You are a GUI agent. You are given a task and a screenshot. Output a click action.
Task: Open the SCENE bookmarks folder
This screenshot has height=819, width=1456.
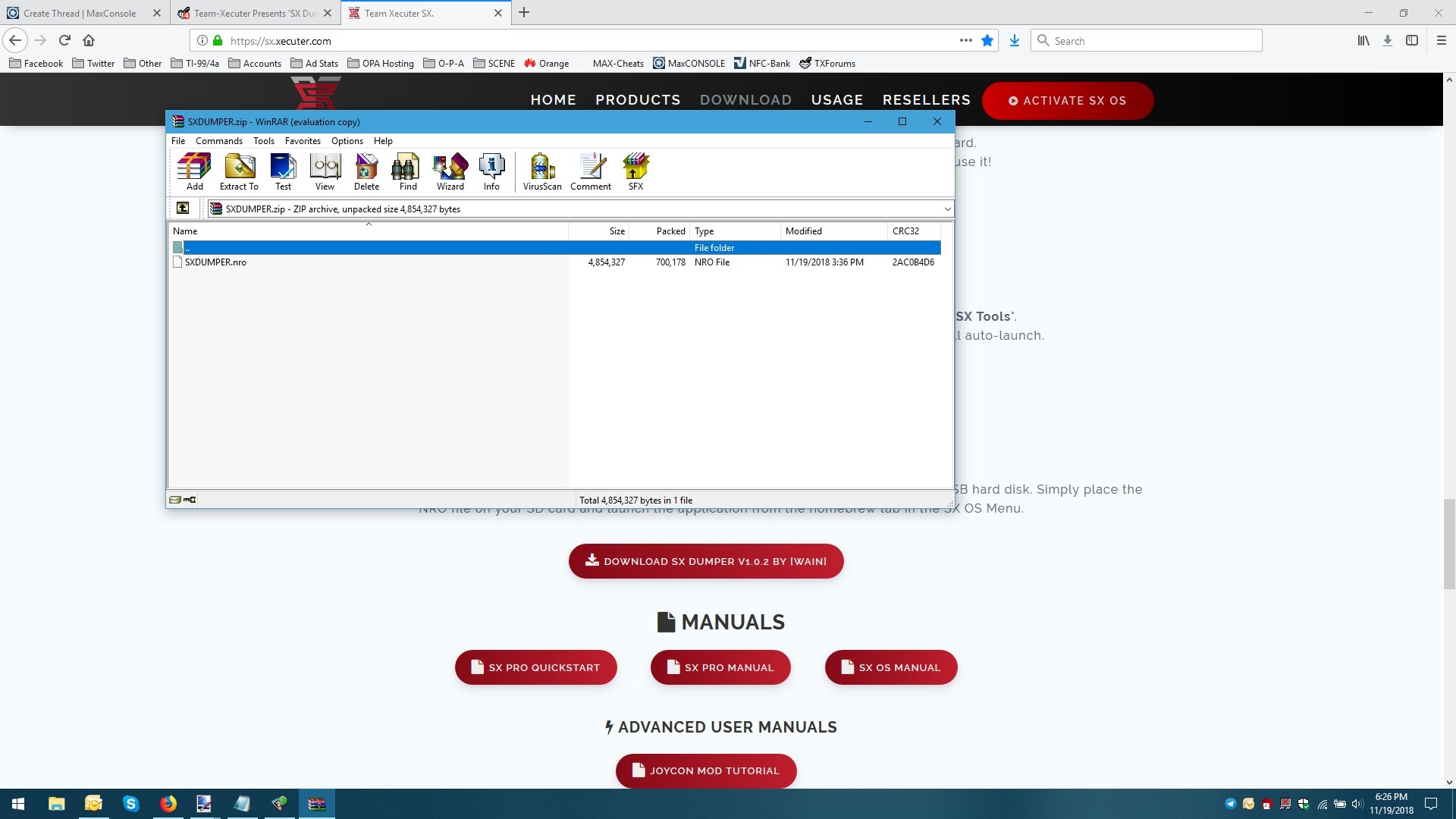click(x=494, y=64)
